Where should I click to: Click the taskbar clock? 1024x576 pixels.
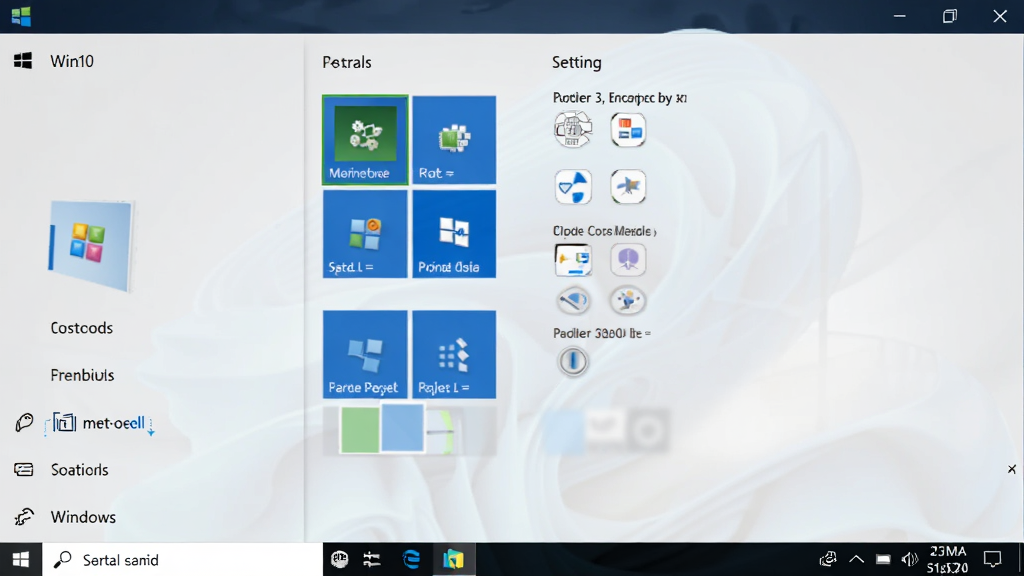tap(948, 560)
